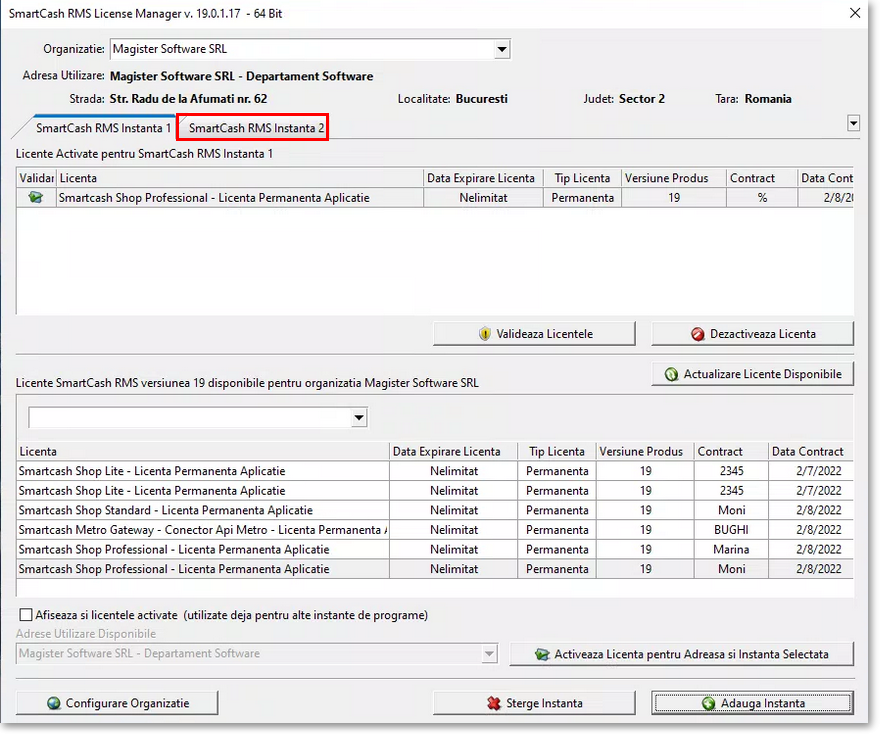Click Versiune Produs header in available licenses table
The height and width of the screenshot is (738, 886).
coord(645,452)
